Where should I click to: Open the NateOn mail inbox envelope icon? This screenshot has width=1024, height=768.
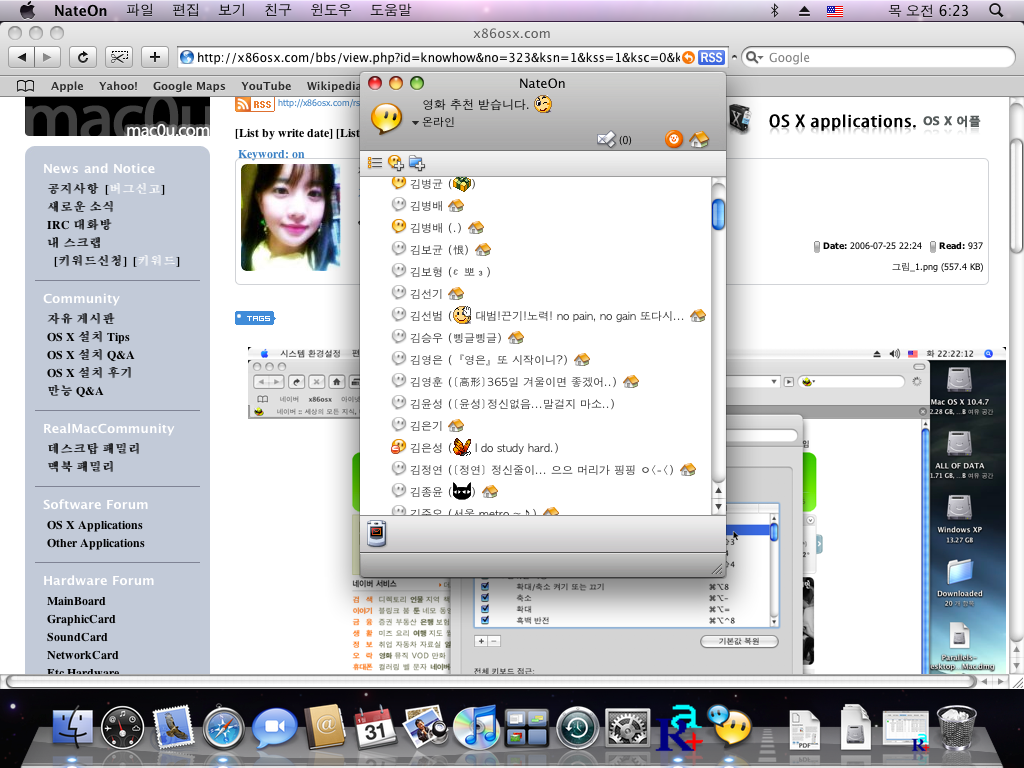click(x=607, y=139)
